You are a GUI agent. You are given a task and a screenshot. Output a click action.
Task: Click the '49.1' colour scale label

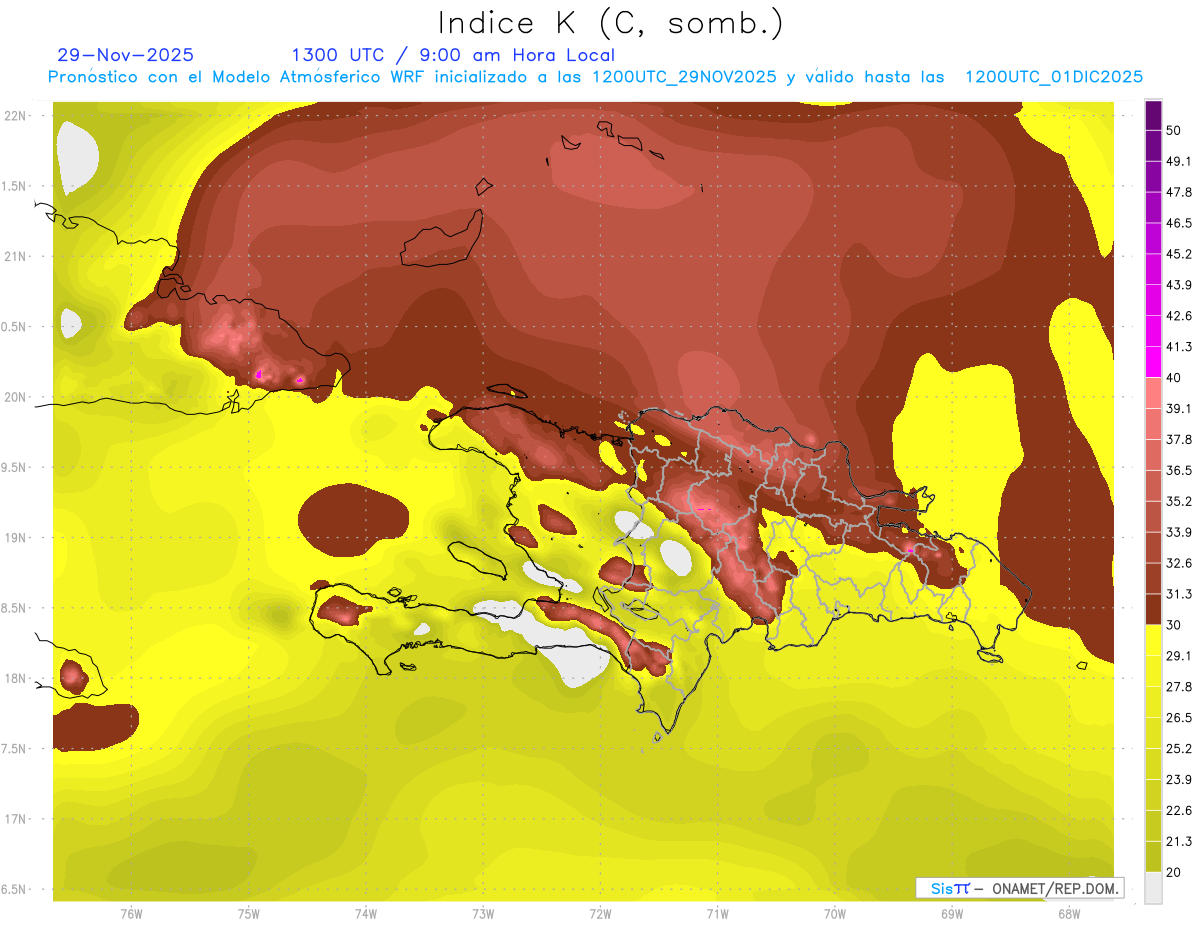click(1179, 162)
